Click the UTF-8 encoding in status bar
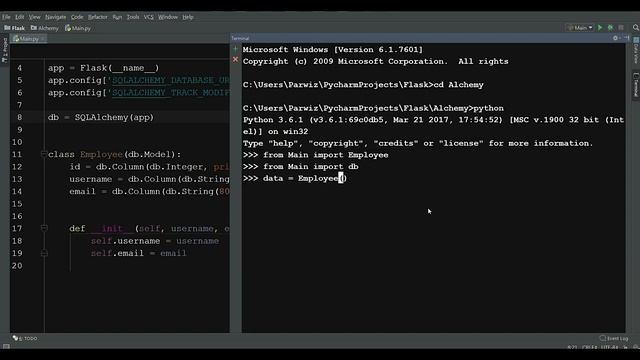Viewport: 640px width, 360px height. pos(609,347)
